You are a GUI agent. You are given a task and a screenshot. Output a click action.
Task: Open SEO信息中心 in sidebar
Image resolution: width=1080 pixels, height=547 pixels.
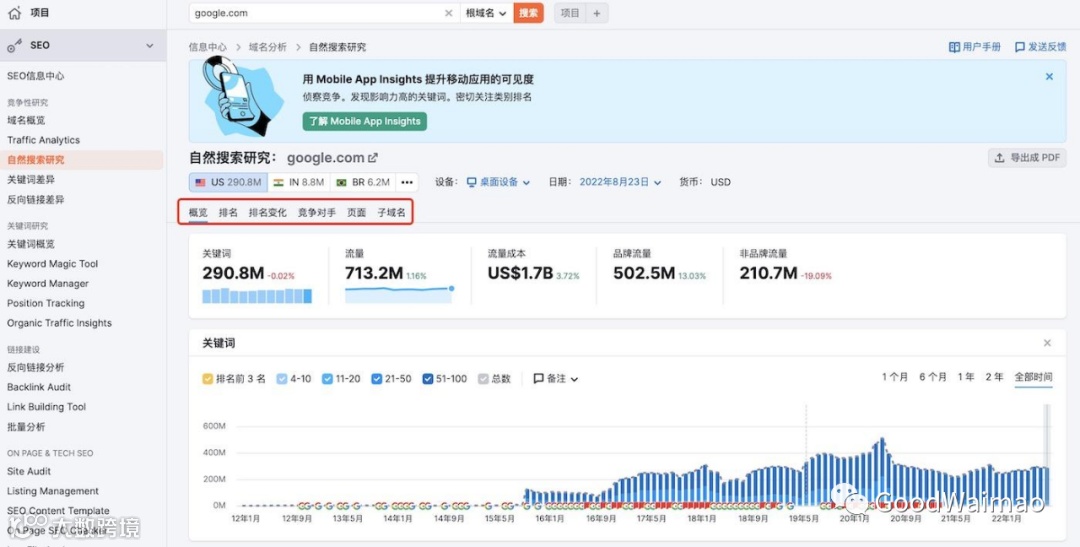click(x=36, y=76)
